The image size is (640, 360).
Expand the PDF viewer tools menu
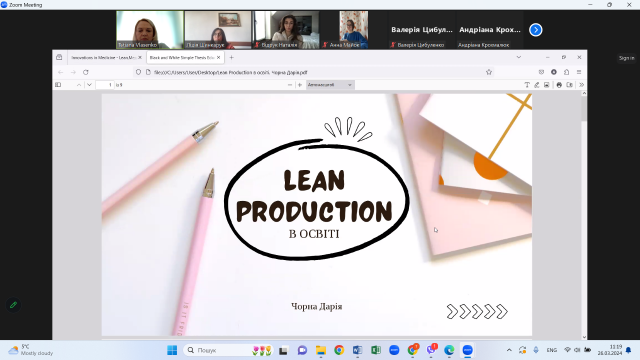pos(581,85)
